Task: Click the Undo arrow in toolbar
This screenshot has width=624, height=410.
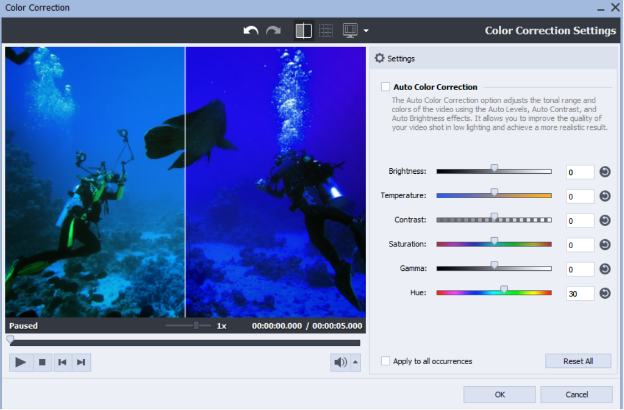Action: coord(252,31)
